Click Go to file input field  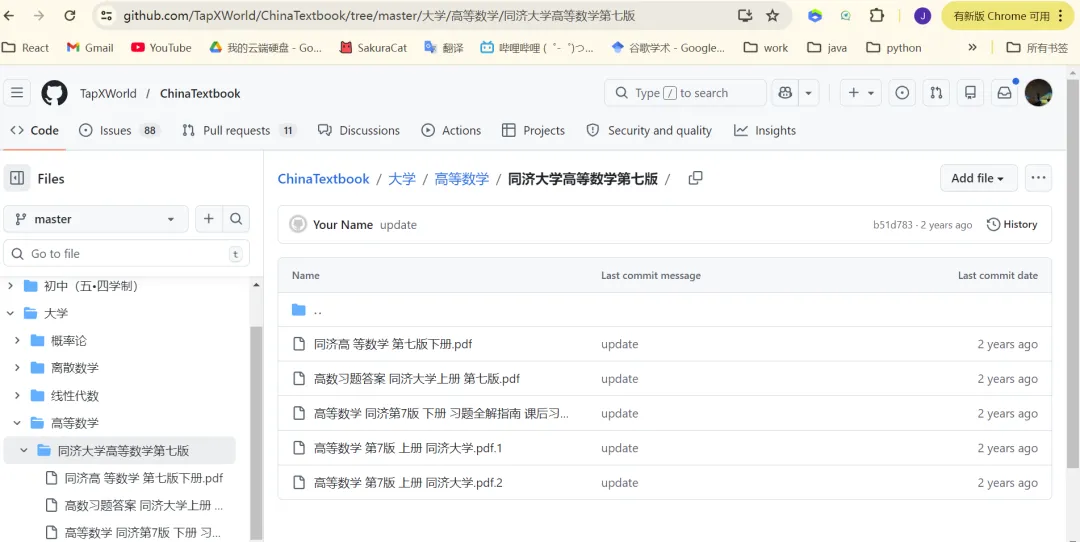coord(127,253)
